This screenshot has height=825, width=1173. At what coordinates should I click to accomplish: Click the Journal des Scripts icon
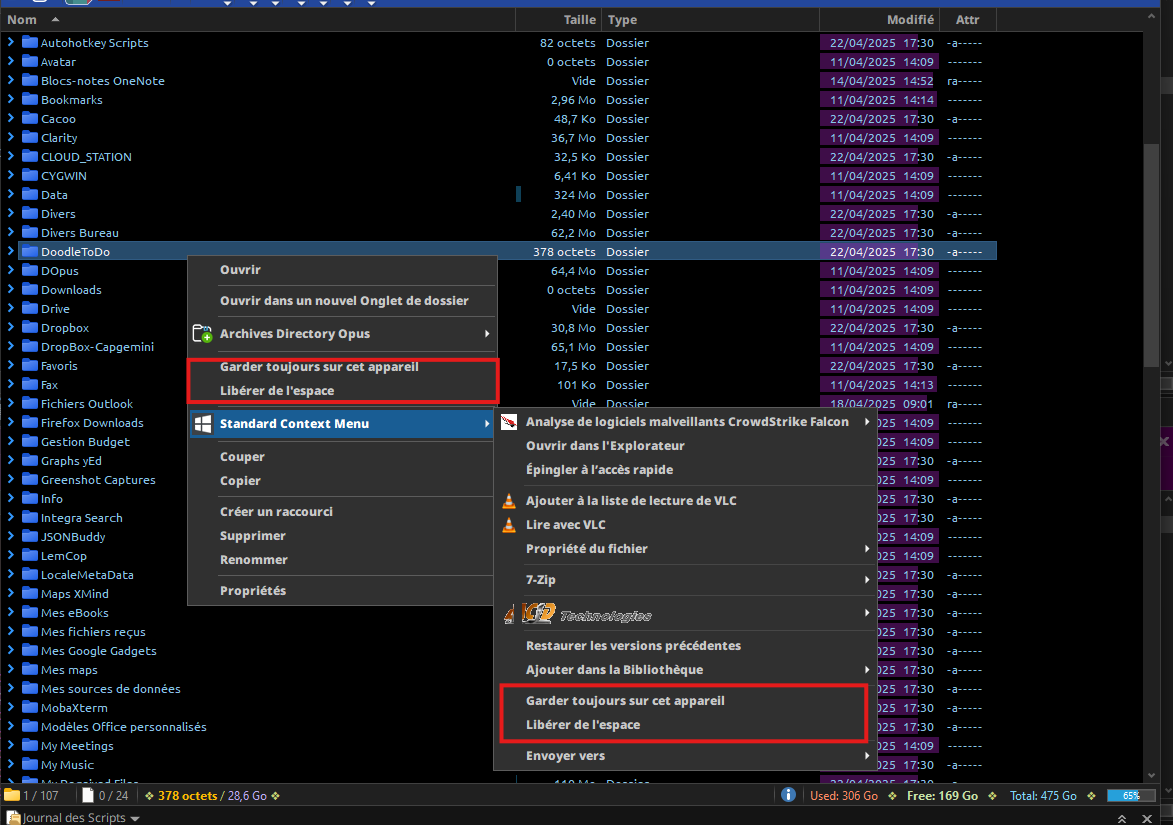[x=13, y=818]
